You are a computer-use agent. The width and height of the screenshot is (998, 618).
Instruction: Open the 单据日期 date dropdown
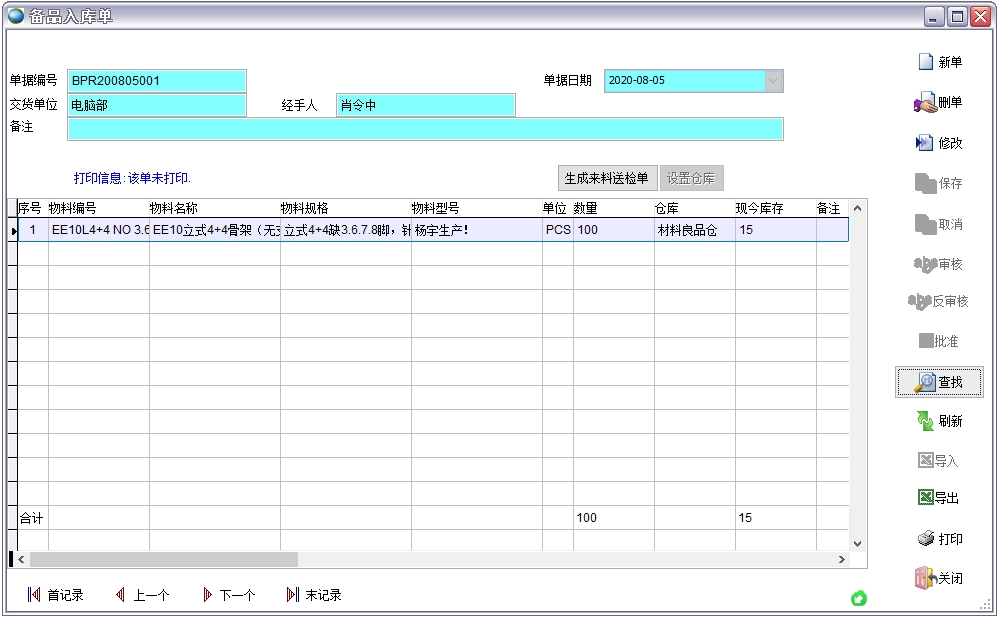click(x=774, y=81)
